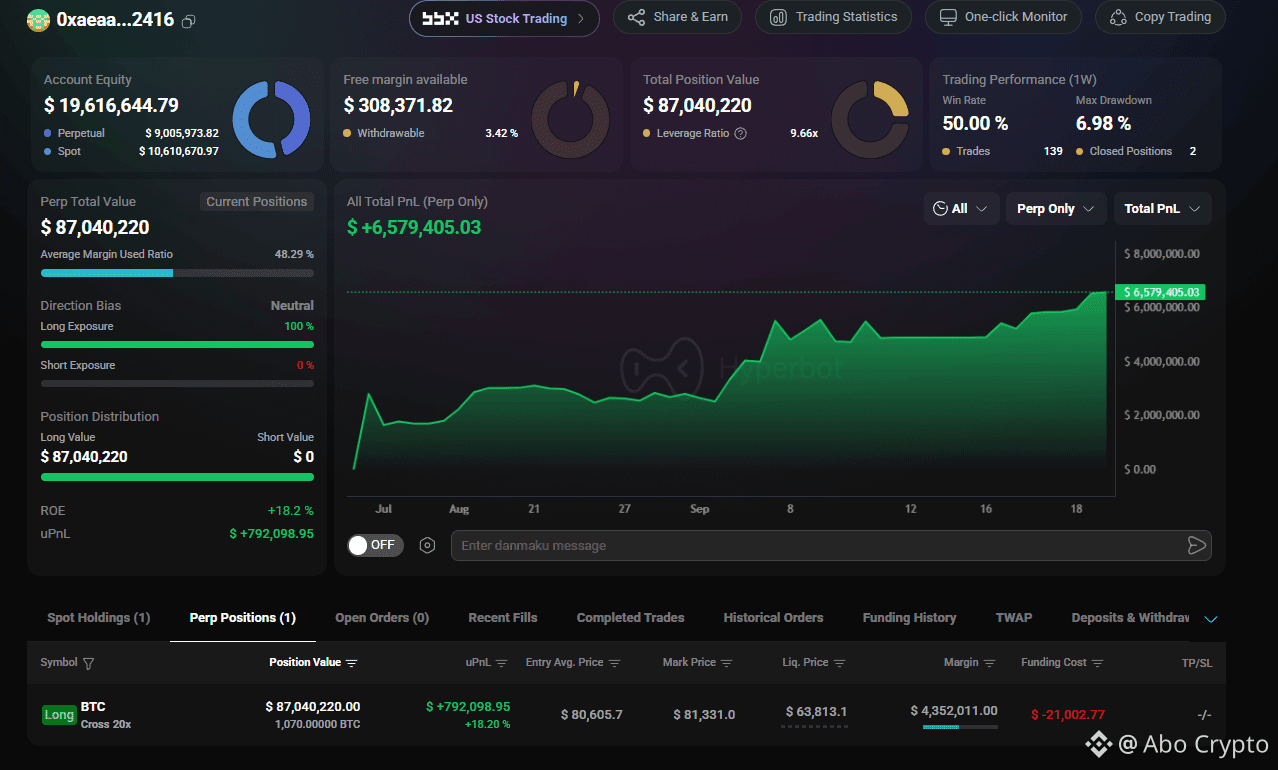This screenshot has width=1278, height=770.
Task: Send the danmaku message with the arrow icon
Action: pos(1196,545)
